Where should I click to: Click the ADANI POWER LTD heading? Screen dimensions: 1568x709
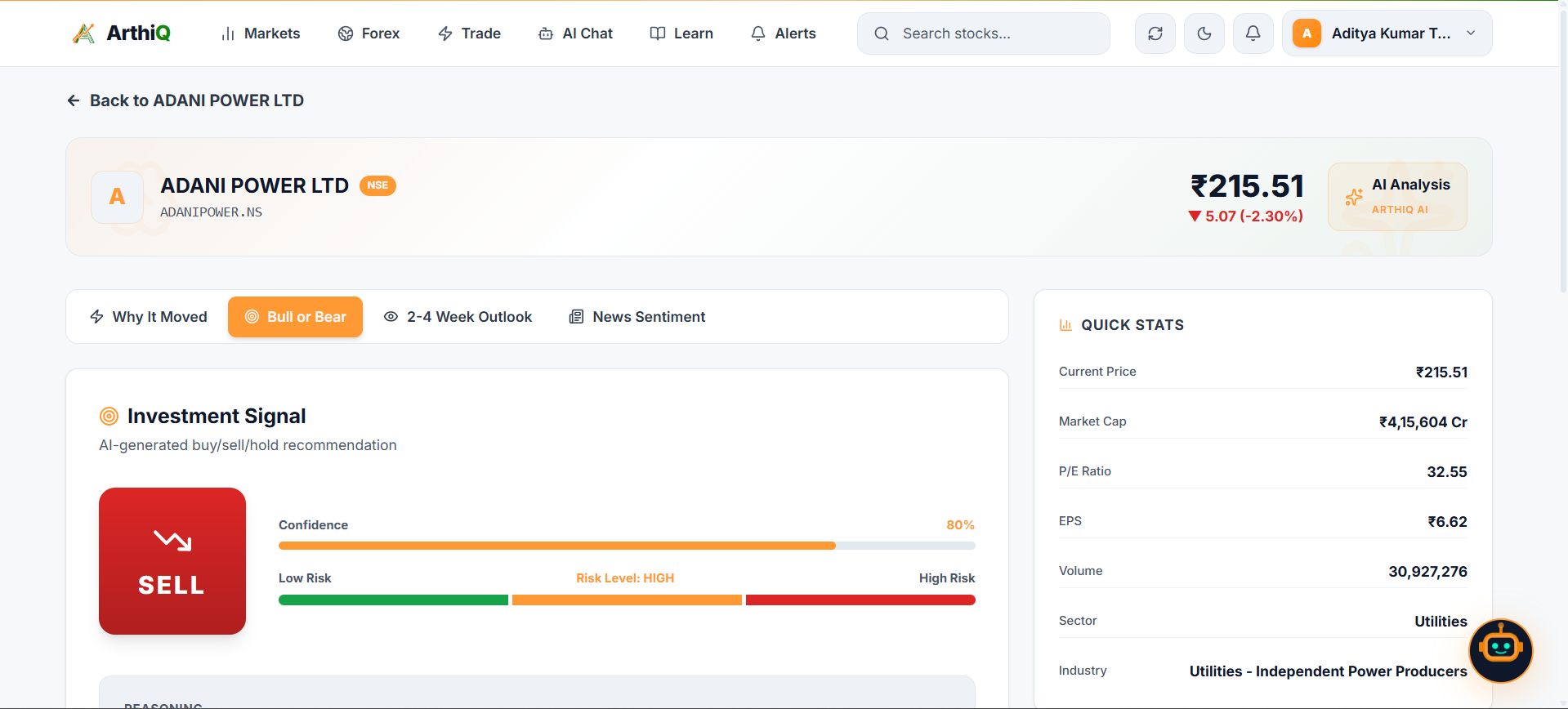255,186
